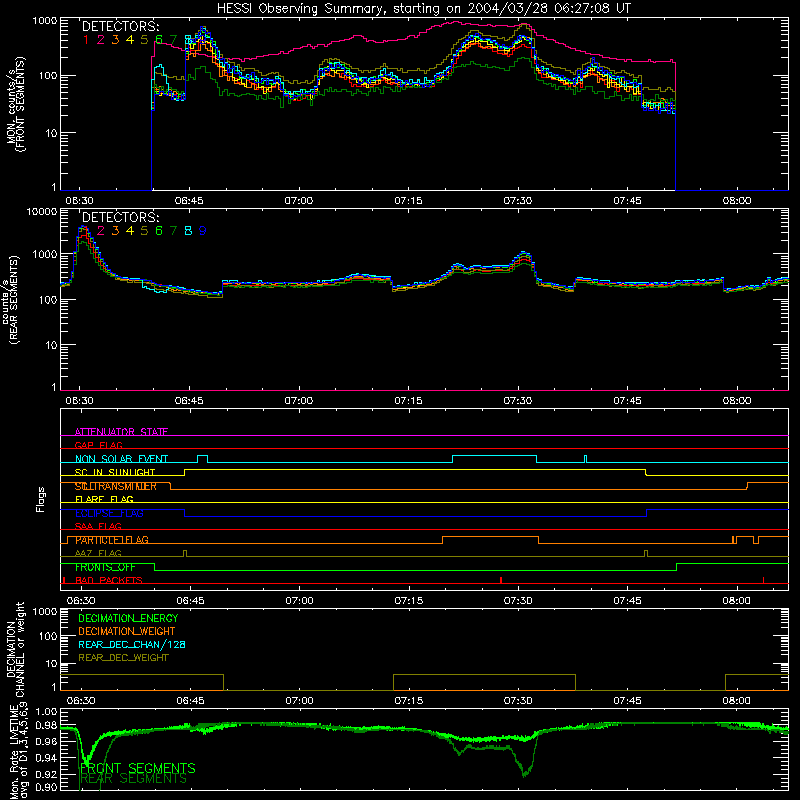Viewport: 800px width, 800px height.
Task: Click the REAR SEGMENTS livetime legend label
Action: (134, 779)
